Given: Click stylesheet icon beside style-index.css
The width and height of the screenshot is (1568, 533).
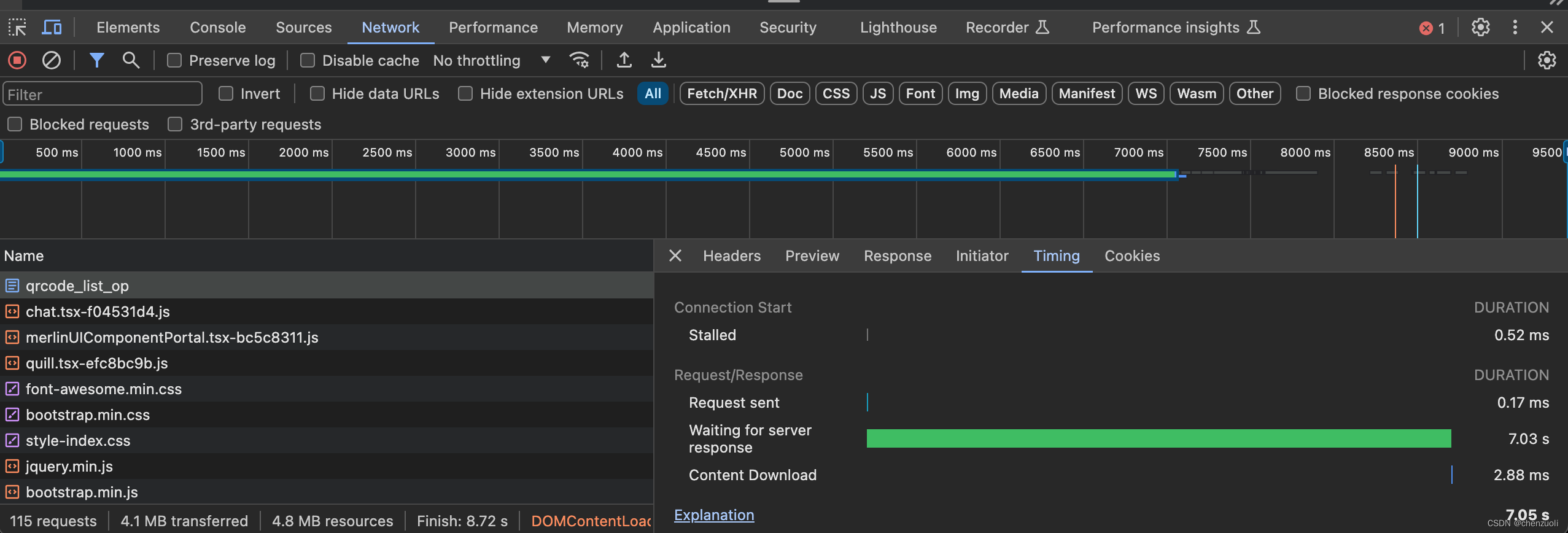Looking at the screenshot, I should [x=12, y=440].
